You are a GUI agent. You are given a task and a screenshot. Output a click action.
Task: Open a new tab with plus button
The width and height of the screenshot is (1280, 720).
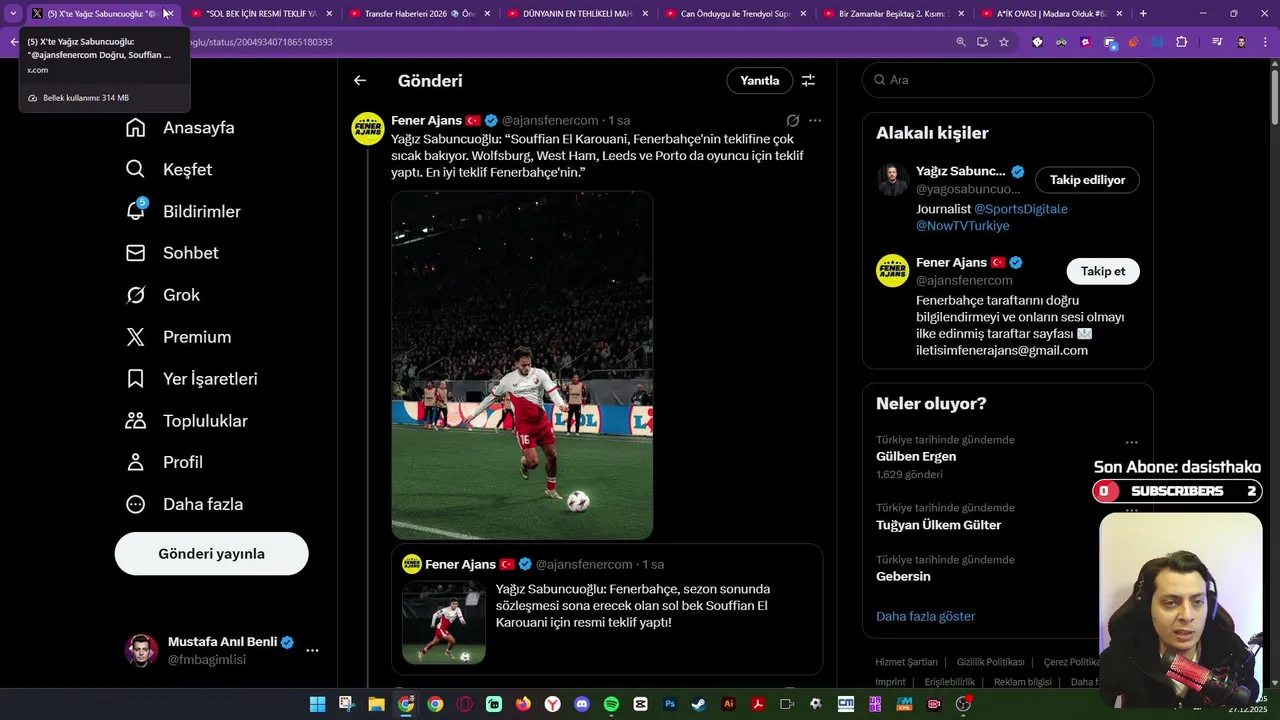[1143, 14]
